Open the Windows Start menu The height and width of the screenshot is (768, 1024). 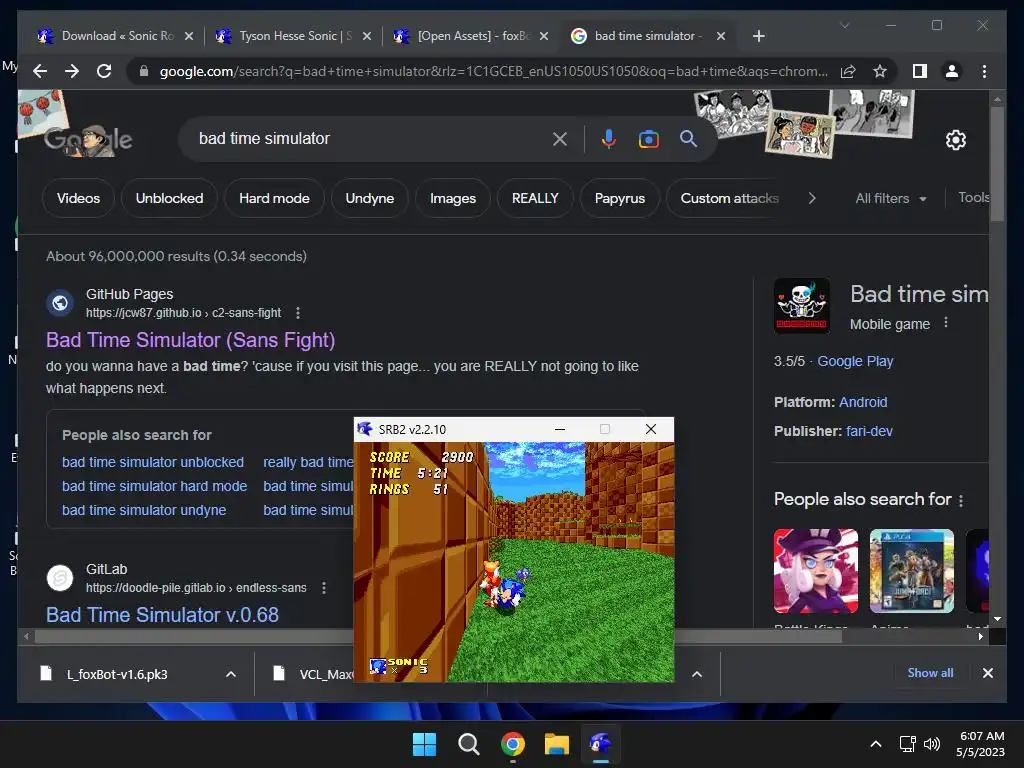pos(424,744)
